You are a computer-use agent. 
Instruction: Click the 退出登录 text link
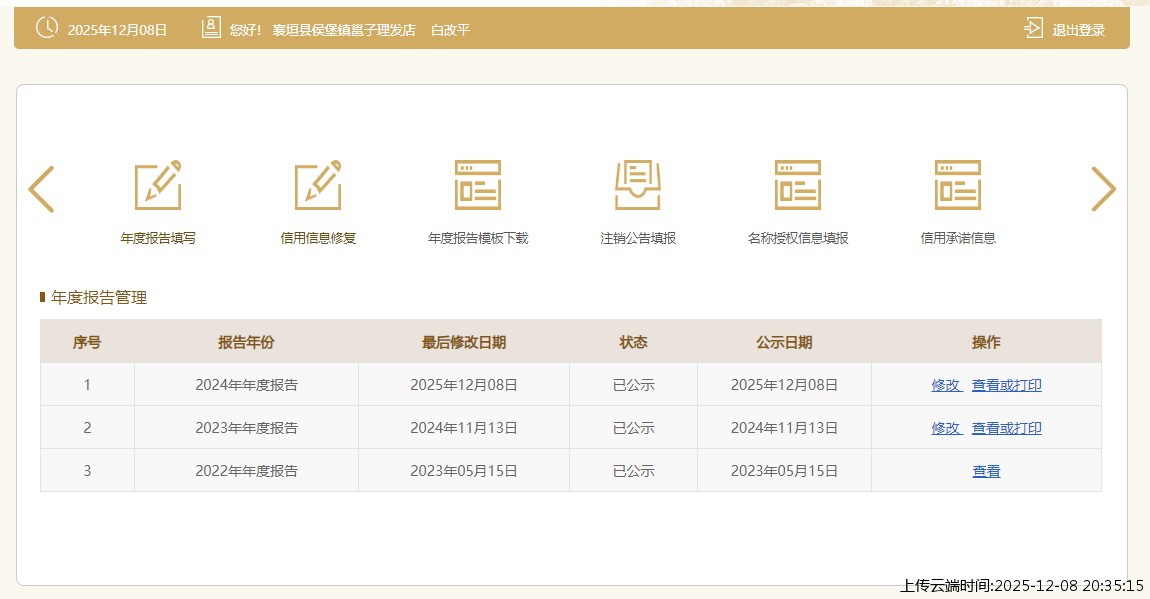click(1078, 30)
